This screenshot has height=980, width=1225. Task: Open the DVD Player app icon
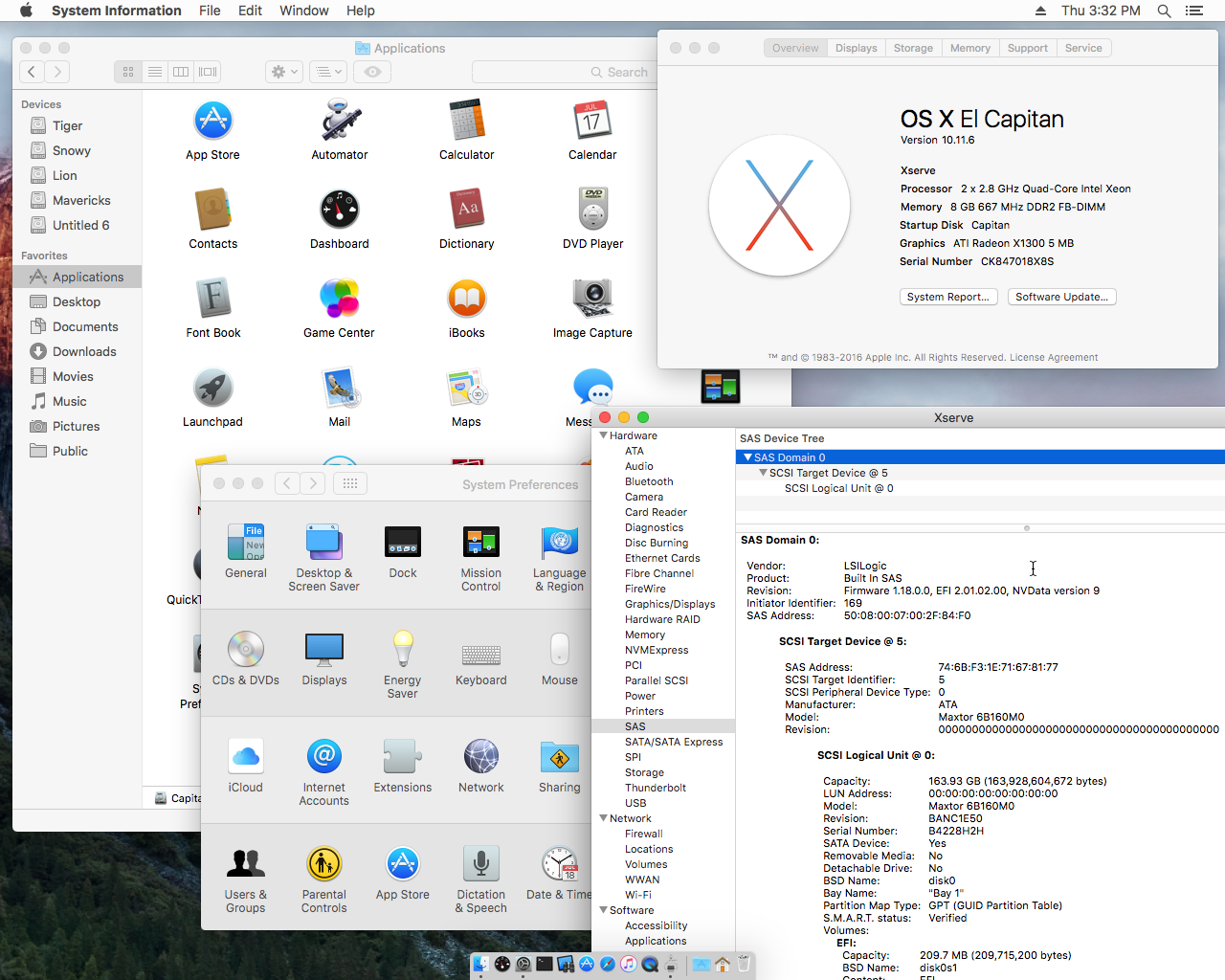point(593,210)
